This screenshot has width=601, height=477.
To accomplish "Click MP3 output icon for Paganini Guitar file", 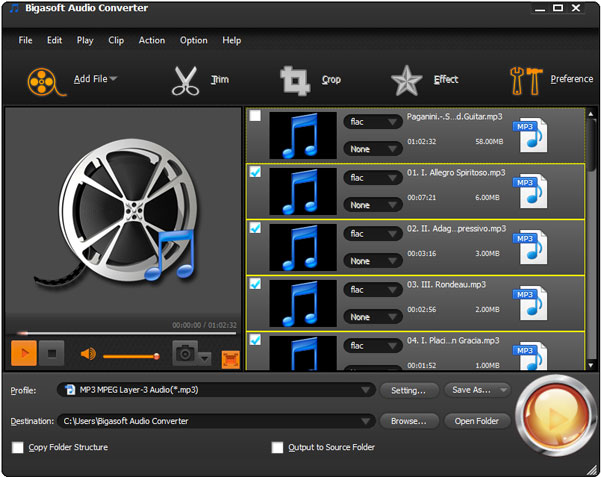I will [x=530, y=135].
